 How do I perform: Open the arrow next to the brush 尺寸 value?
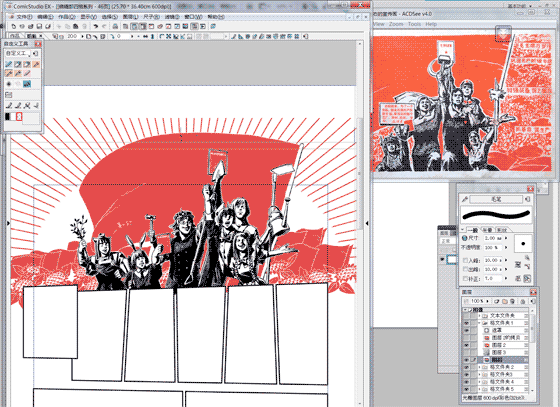[506, 238]
